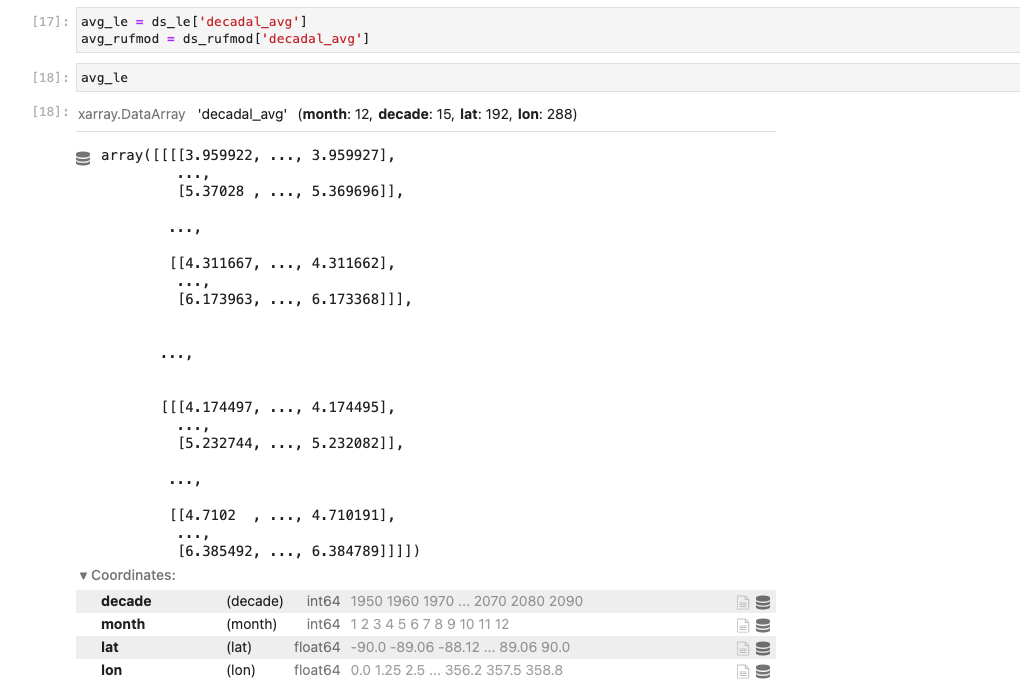Click the array row starting with 4.7102
Viewport: 1020px width, 689px height.
point(282,515)
